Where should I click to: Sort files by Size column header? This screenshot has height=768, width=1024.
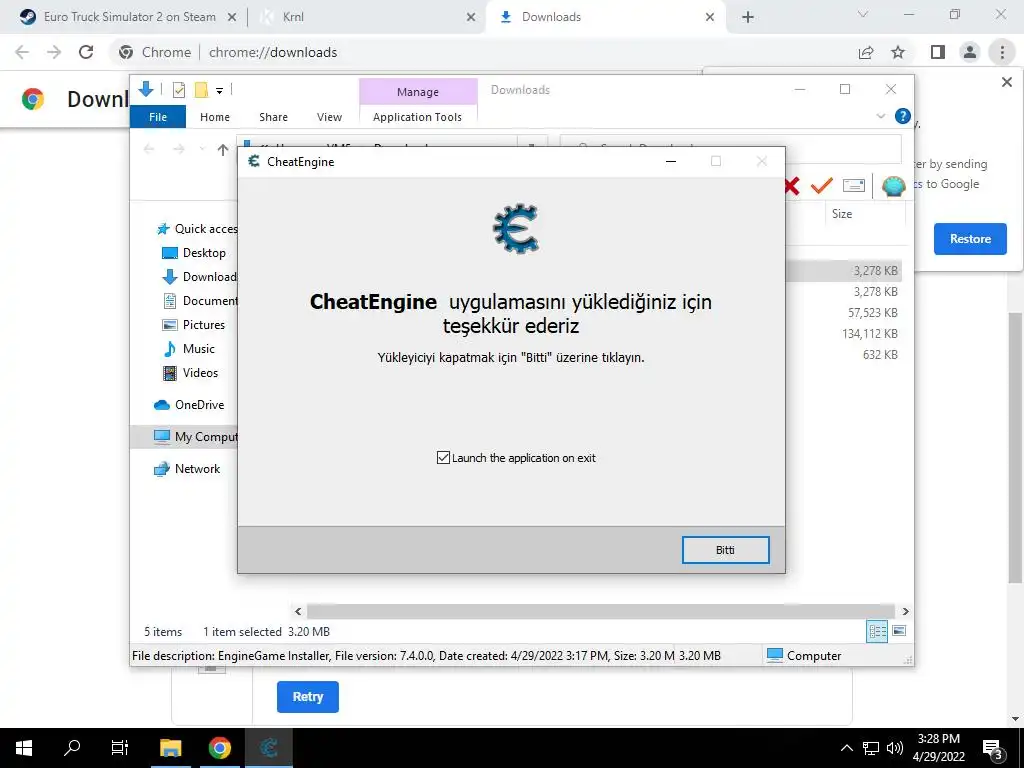point(842,214)
